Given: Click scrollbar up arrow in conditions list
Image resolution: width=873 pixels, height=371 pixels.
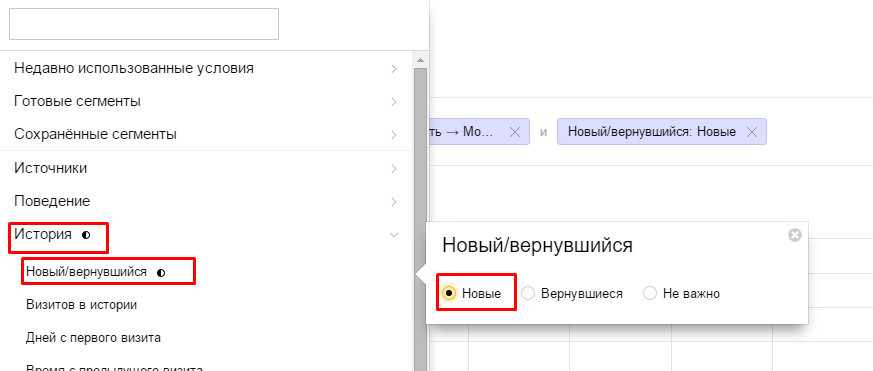Looking at the screenshot, I should [x=420, y=60].
